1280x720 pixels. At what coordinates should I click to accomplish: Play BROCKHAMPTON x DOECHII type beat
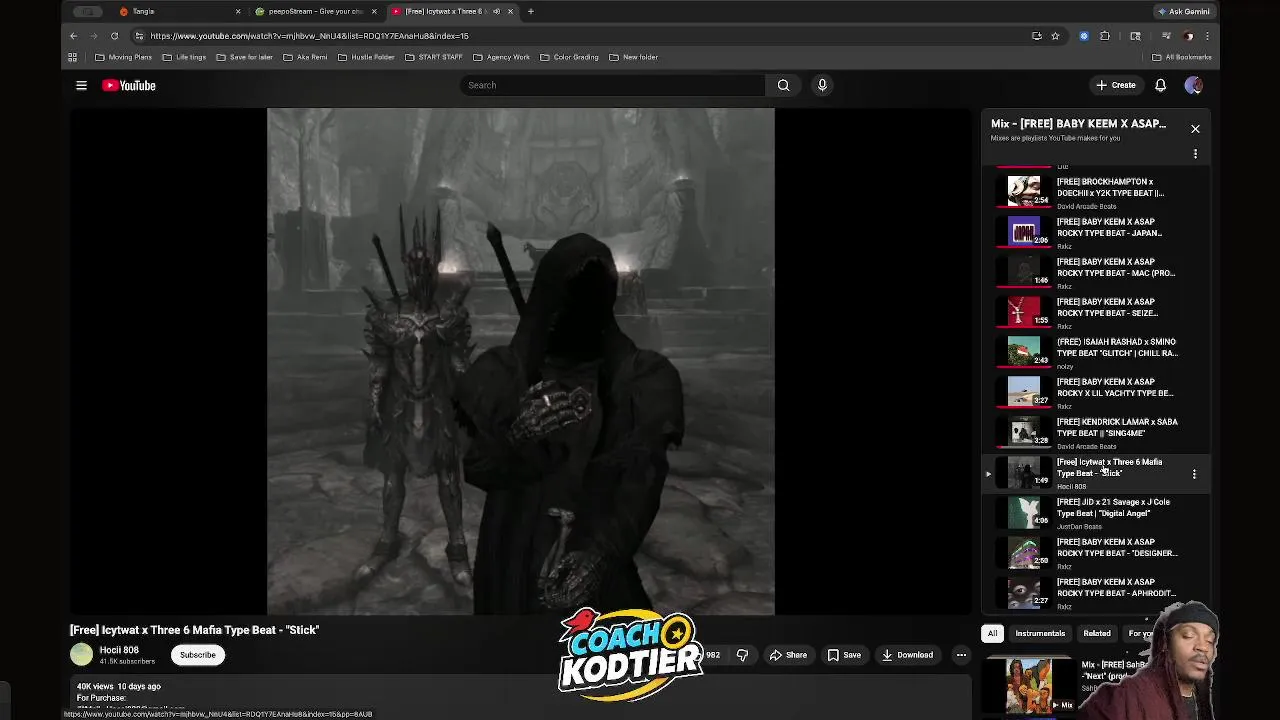1095,191
